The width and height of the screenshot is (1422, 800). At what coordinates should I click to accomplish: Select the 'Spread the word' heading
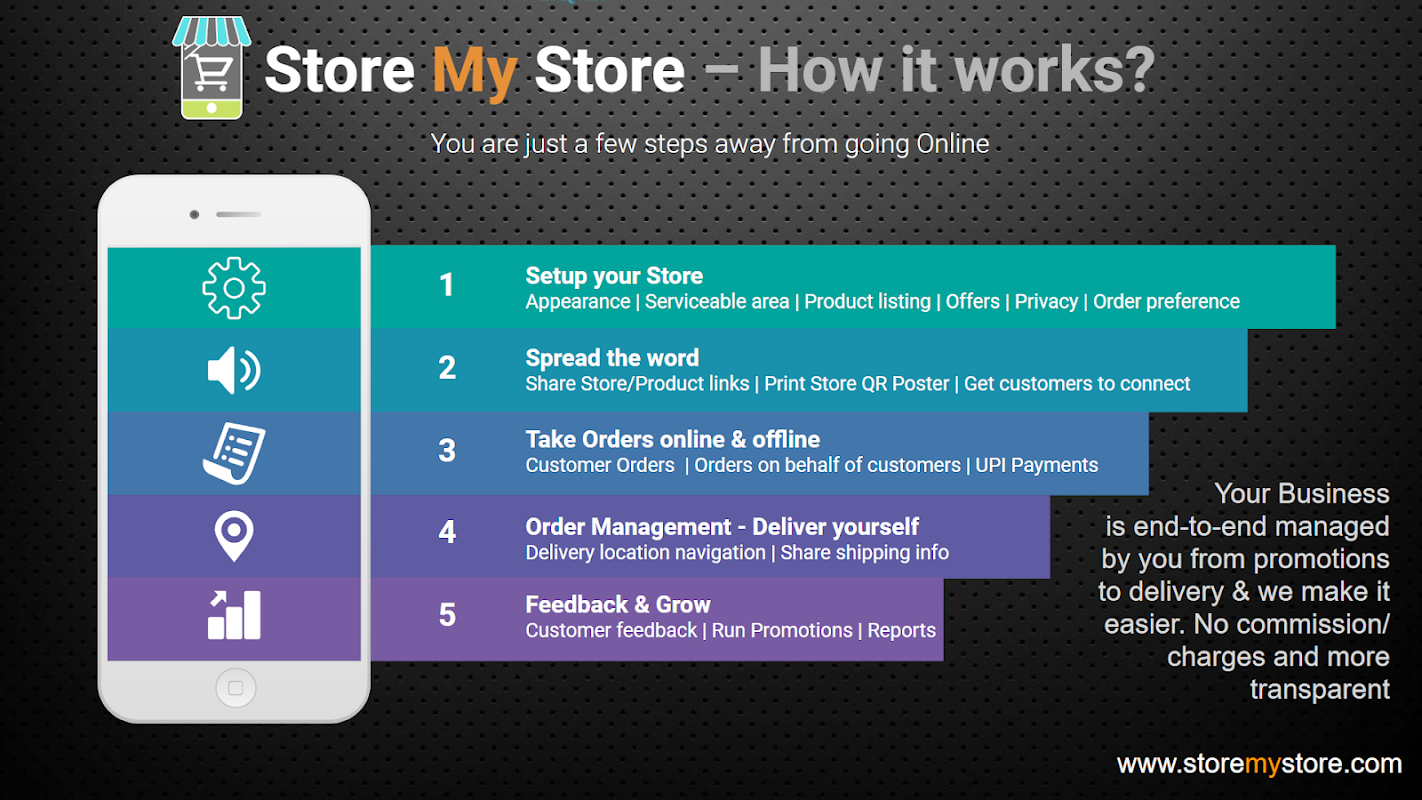612,358
